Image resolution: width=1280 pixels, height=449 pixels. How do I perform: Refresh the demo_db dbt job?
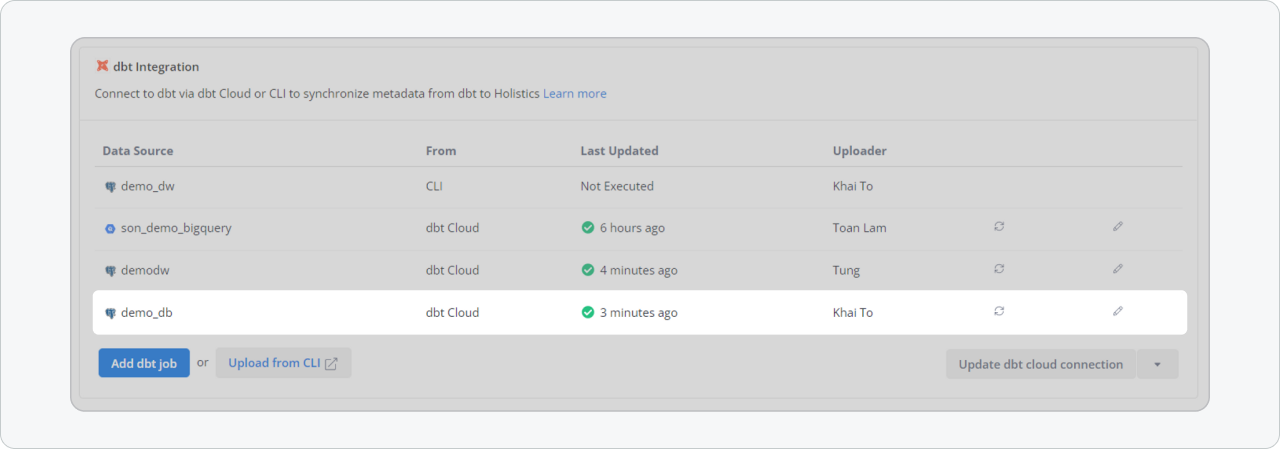(998, 311)
